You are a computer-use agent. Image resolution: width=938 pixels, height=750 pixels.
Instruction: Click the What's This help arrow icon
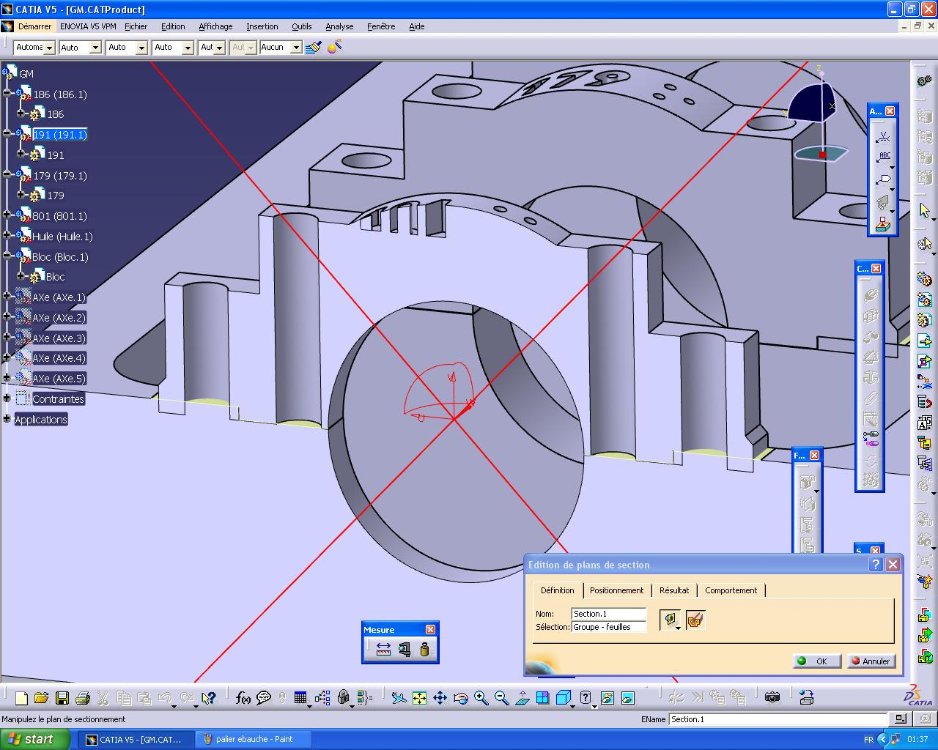[x=208, y=698]
